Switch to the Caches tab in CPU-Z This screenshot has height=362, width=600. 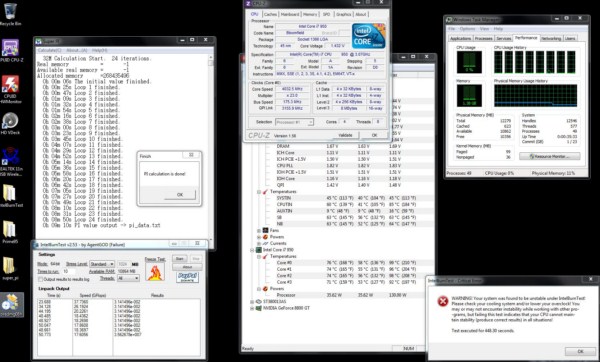point(270,14)
